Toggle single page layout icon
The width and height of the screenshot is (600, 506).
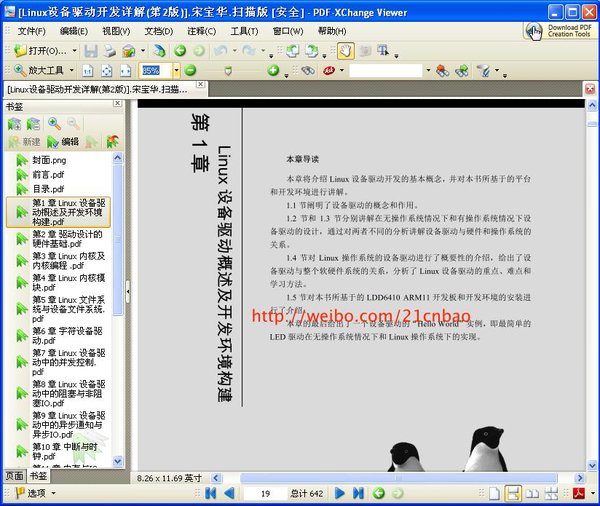[x=494, y=494]
